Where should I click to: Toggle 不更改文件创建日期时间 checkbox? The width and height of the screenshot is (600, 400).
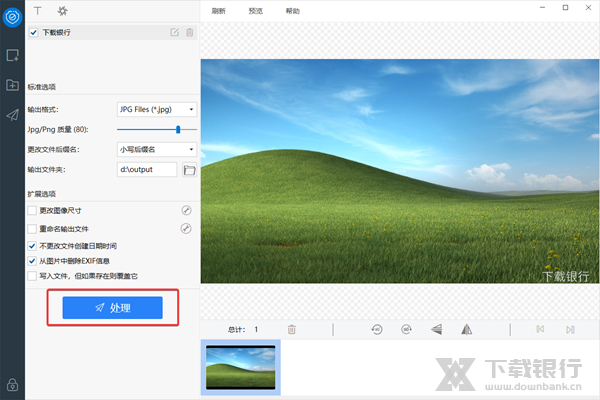pos(32,246)
